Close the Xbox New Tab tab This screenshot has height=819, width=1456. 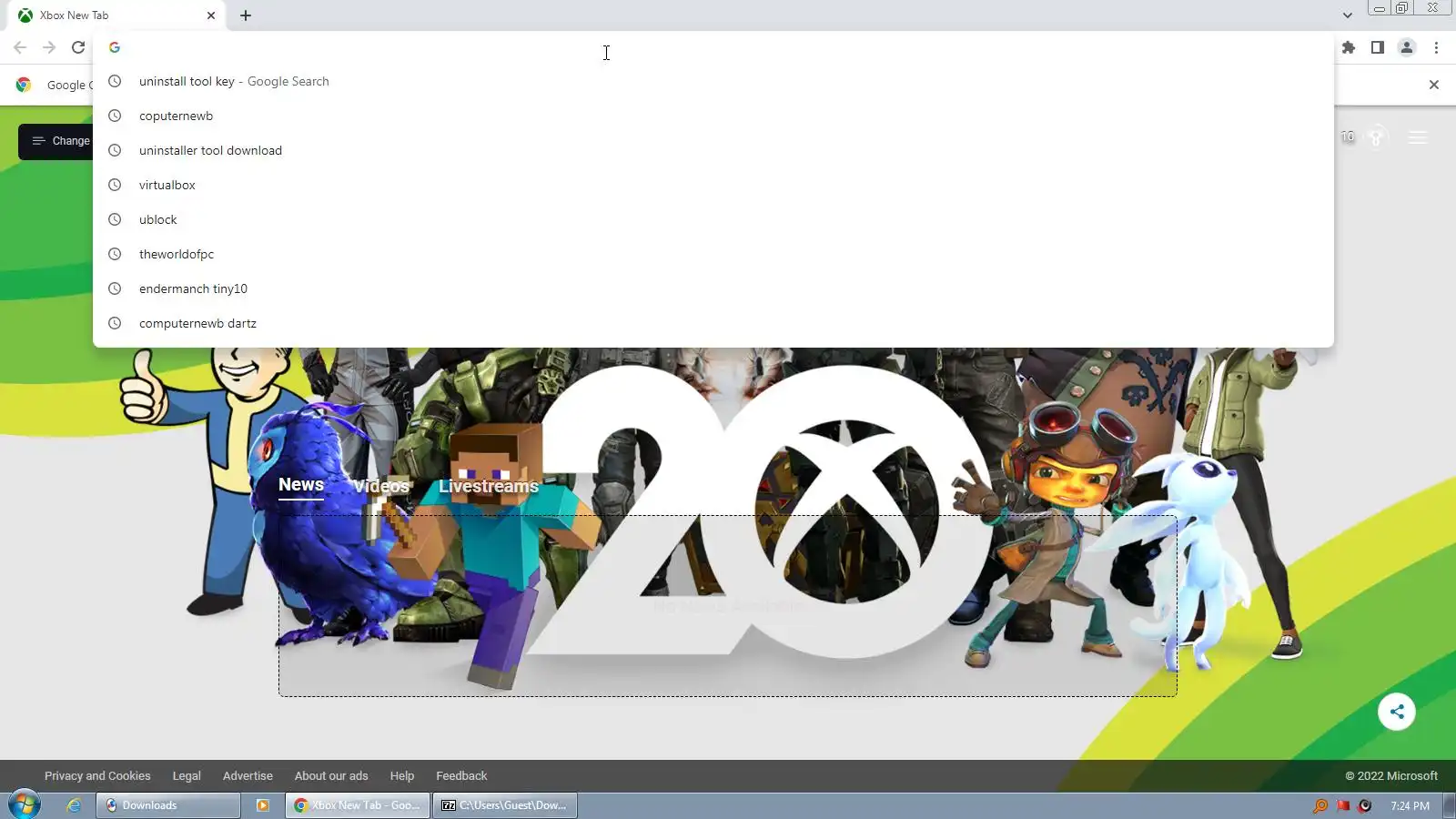211,15
